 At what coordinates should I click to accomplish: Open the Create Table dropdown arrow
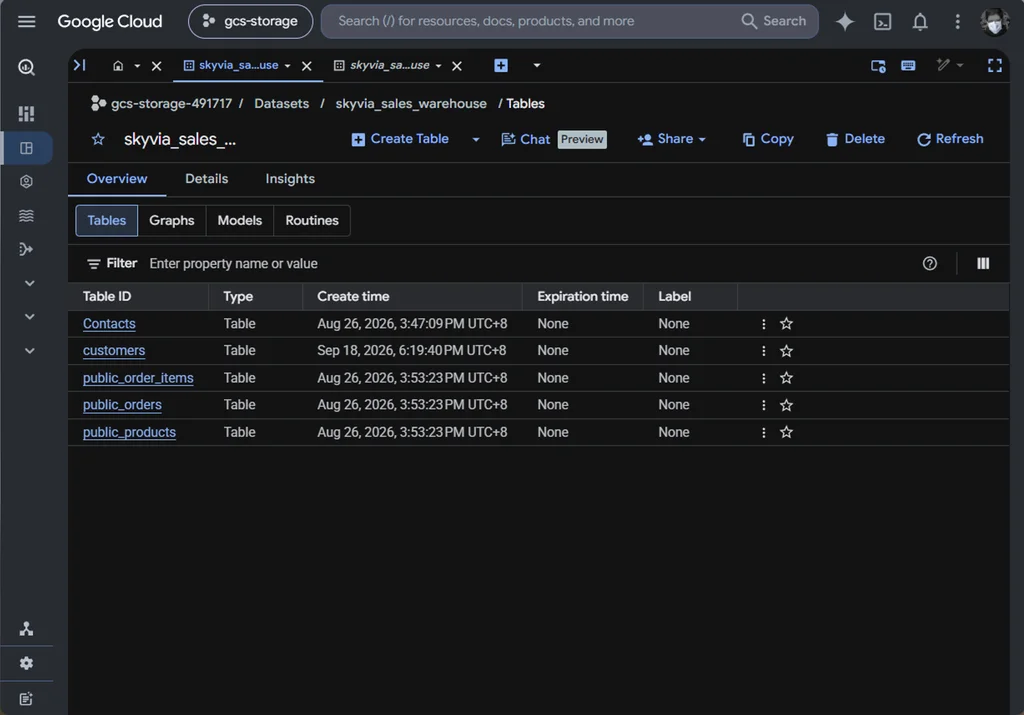[476, 139]
